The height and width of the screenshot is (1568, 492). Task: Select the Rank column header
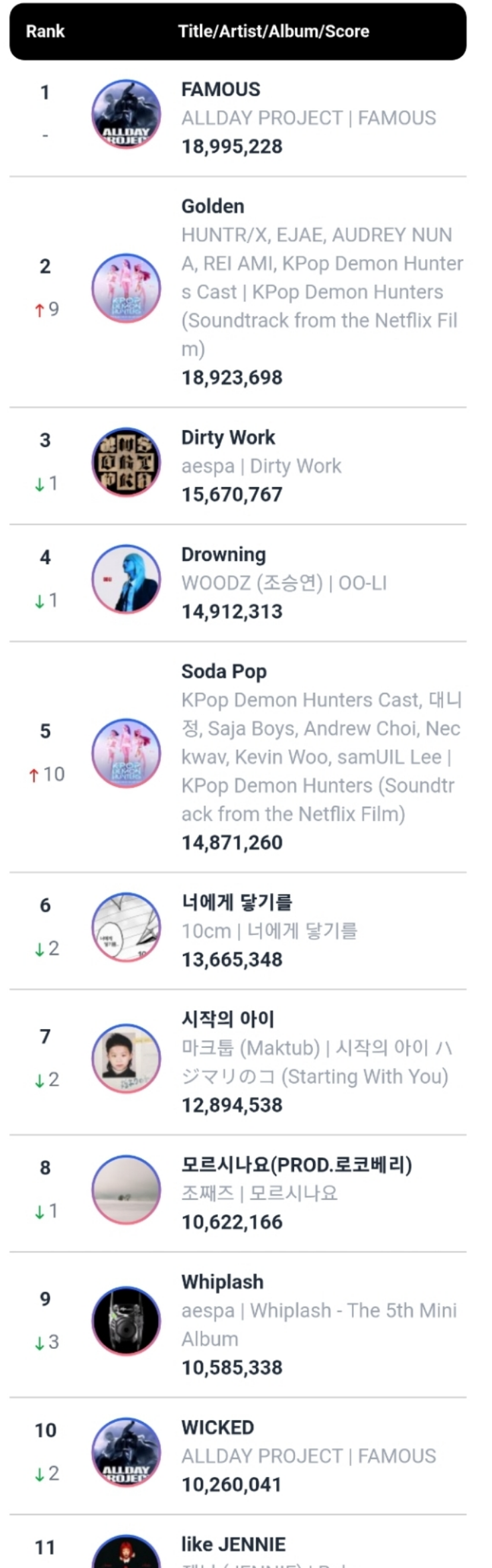(46, 31)
